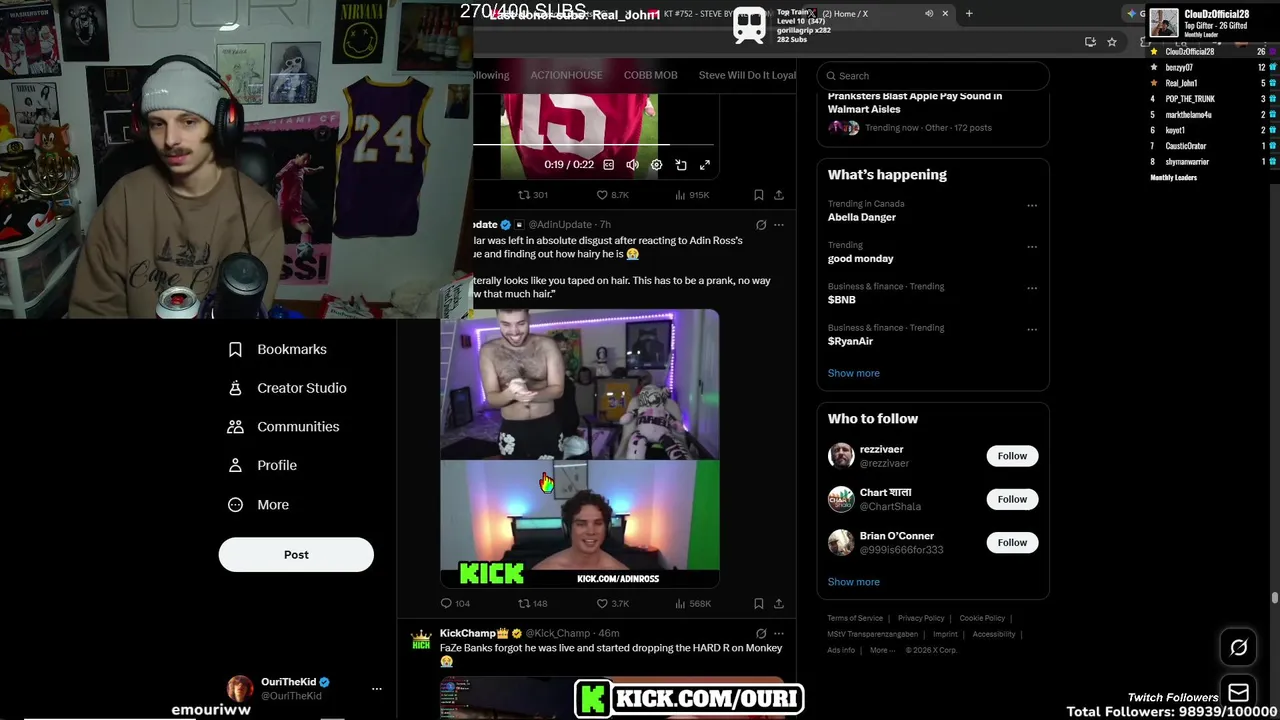1280x720 pixels.
Task: Open more options on AdinUpdate tweet
Action: (779, 225)
